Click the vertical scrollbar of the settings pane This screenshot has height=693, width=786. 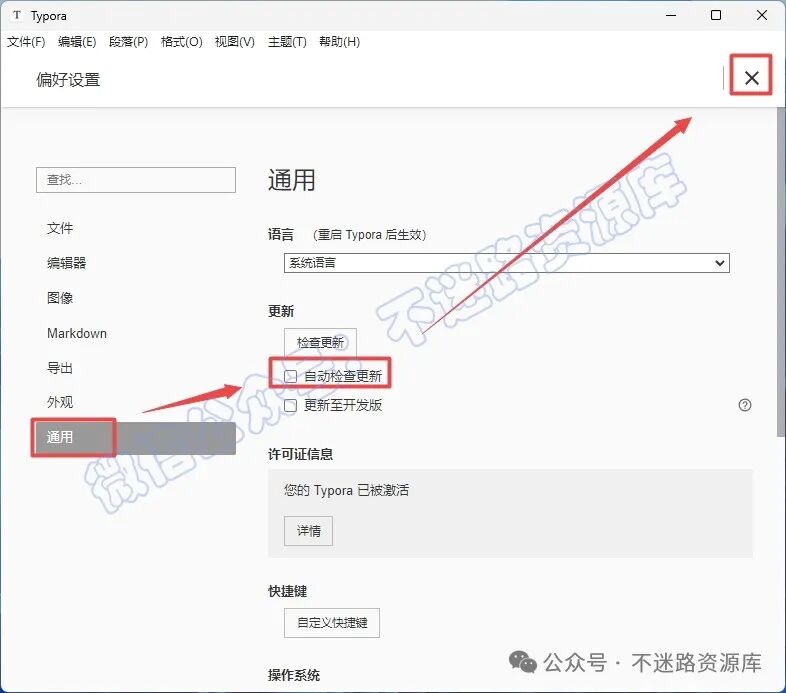tap(781, 271)
